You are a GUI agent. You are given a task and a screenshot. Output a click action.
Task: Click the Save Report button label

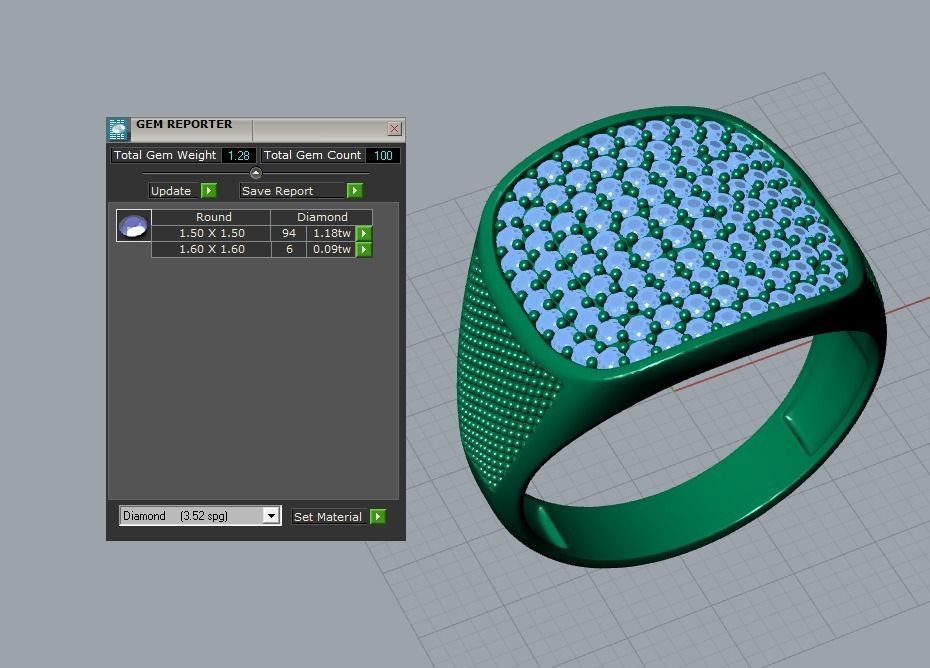(x=293, y=190)
